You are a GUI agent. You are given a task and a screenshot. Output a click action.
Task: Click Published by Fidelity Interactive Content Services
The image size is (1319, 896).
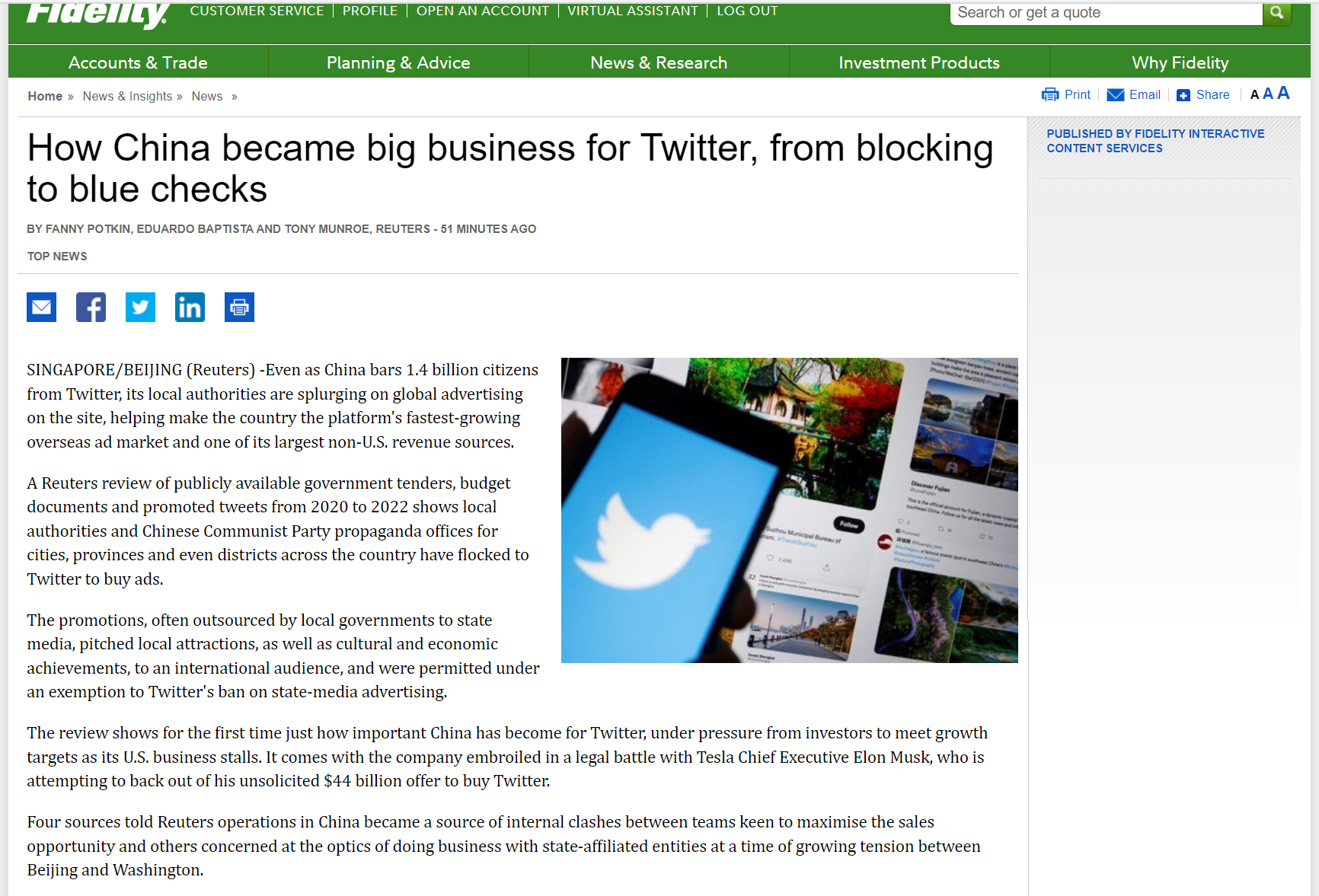tap(1155, 141)
